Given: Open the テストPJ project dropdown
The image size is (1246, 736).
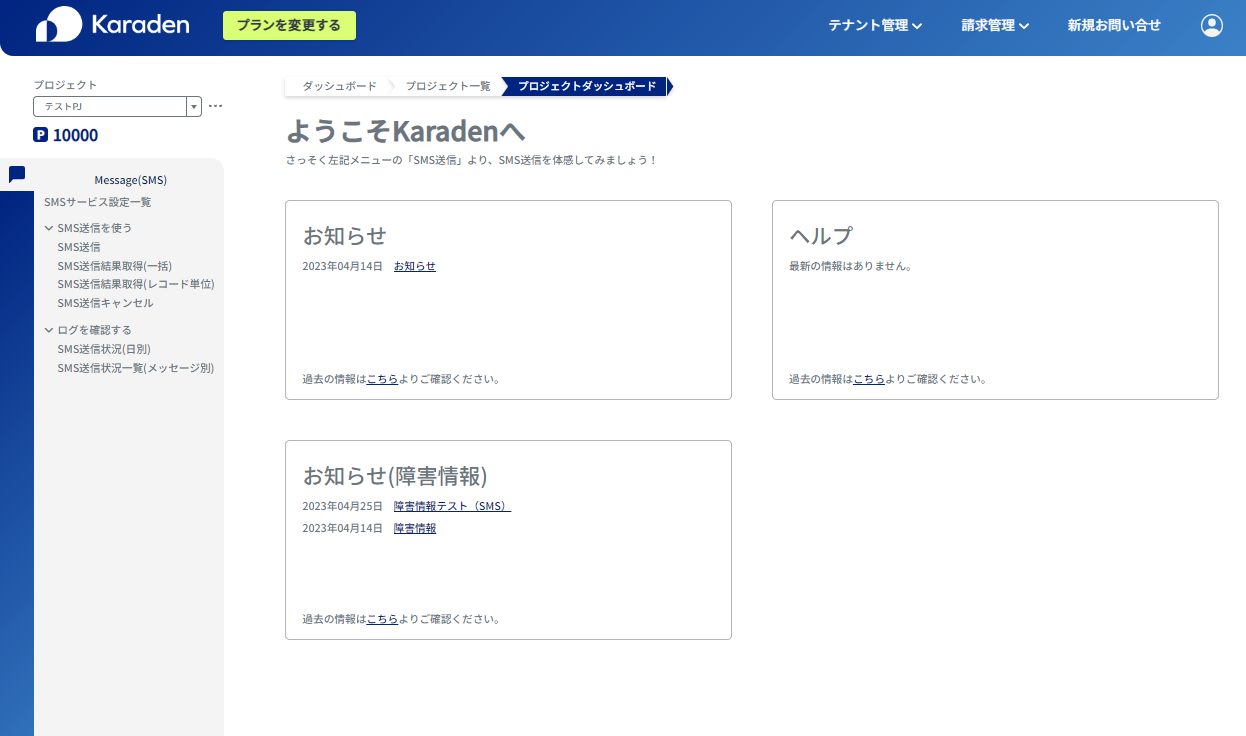Looking at the screenshot, I should 117,106.
